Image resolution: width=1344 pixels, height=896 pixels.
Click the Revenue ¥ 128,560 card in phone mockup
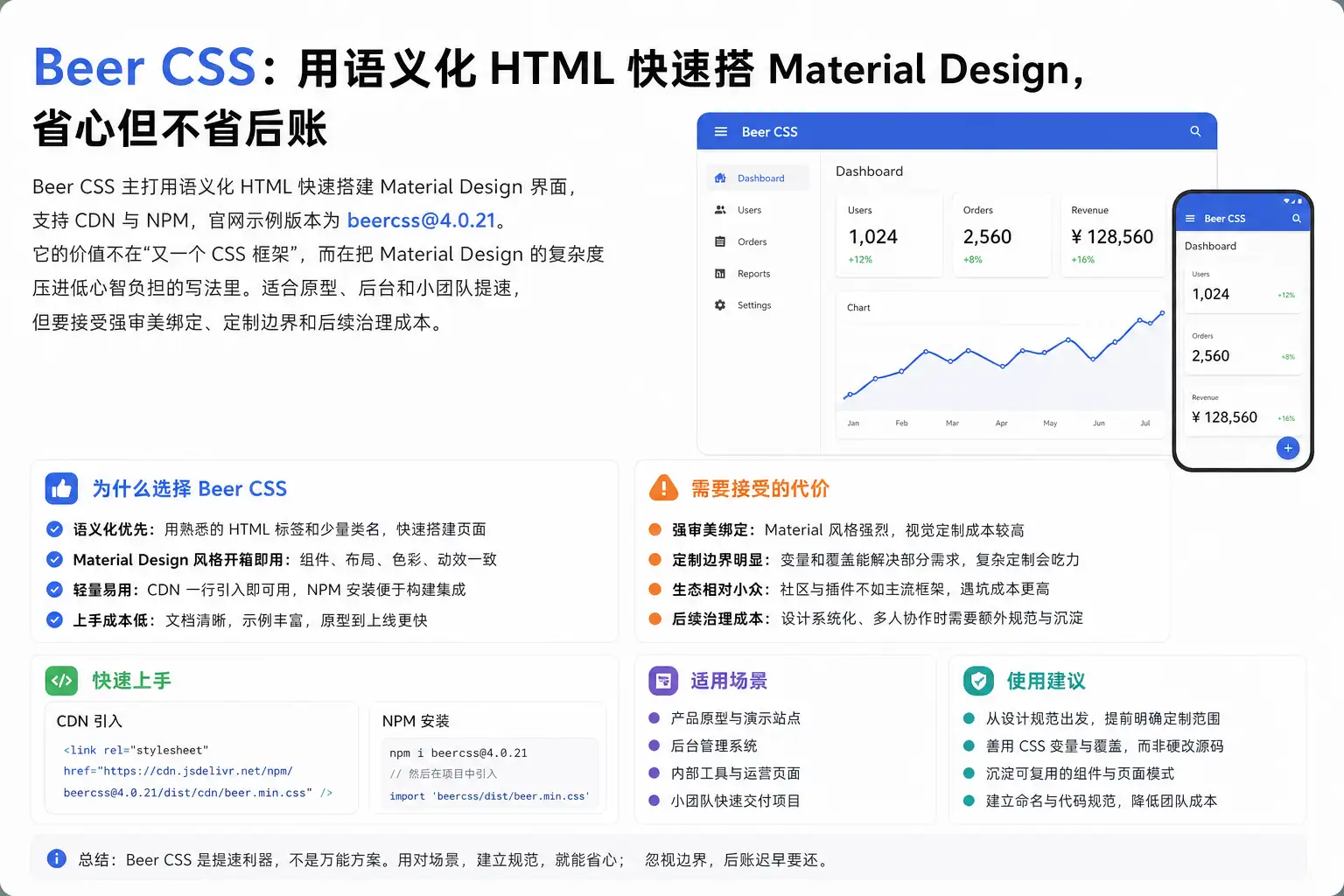click(1242, 409)
